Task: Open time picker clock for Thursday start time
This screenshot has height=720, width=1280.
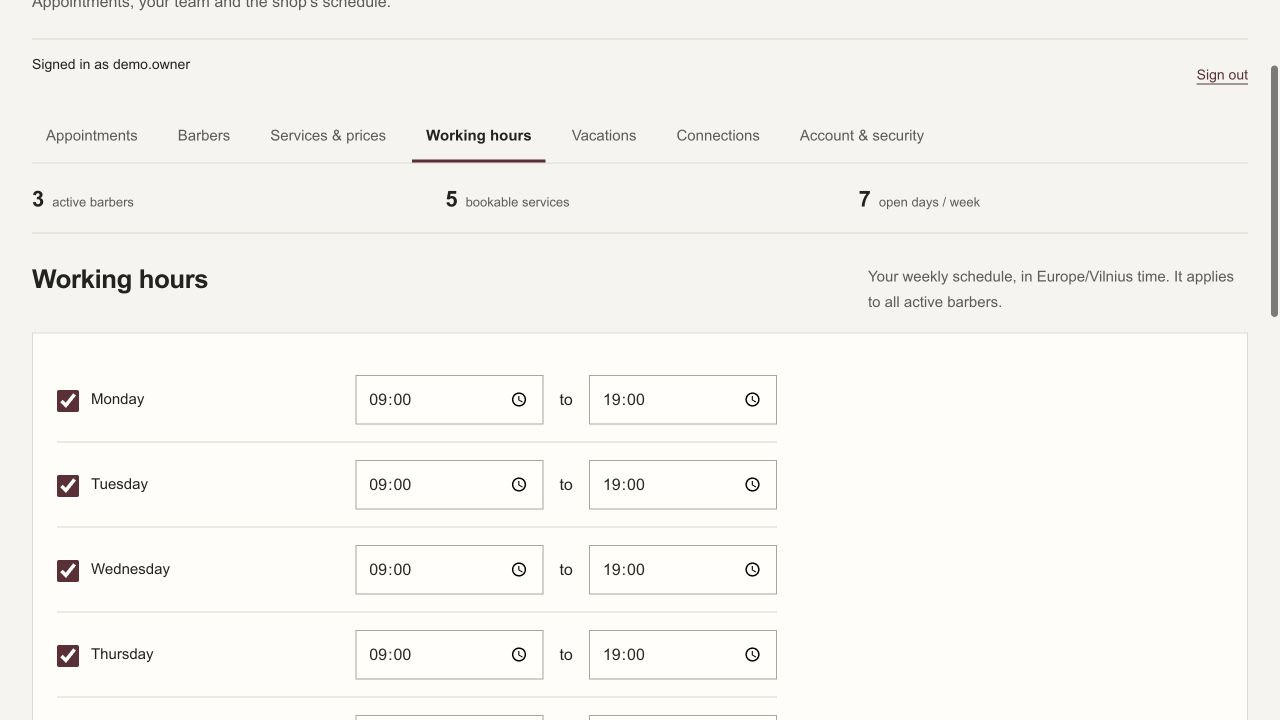Action: [x=519, y=655]
